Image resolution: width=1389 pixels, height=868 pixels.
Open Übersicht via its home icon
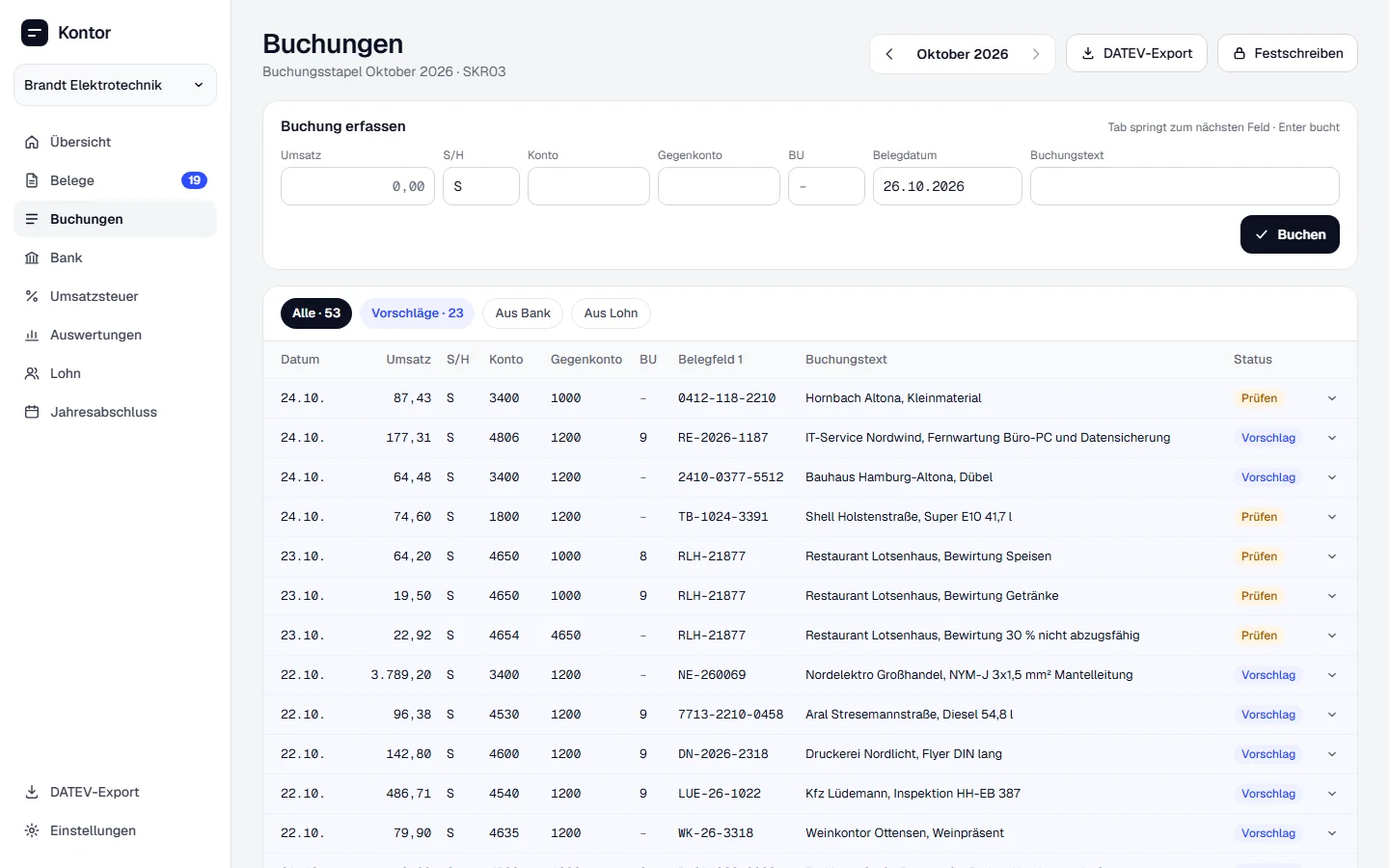32,142
